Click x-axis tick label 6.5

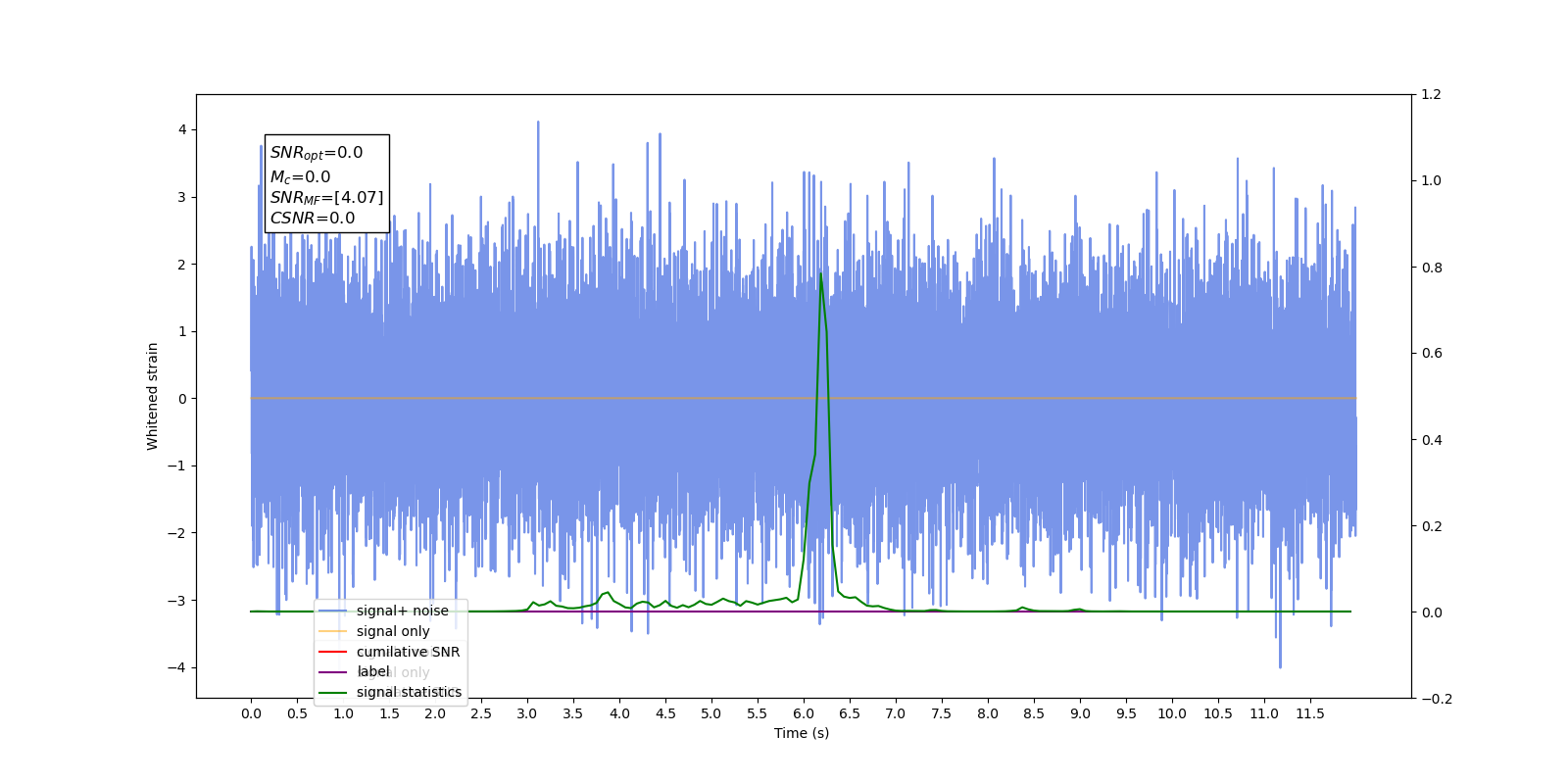(850, 713)
